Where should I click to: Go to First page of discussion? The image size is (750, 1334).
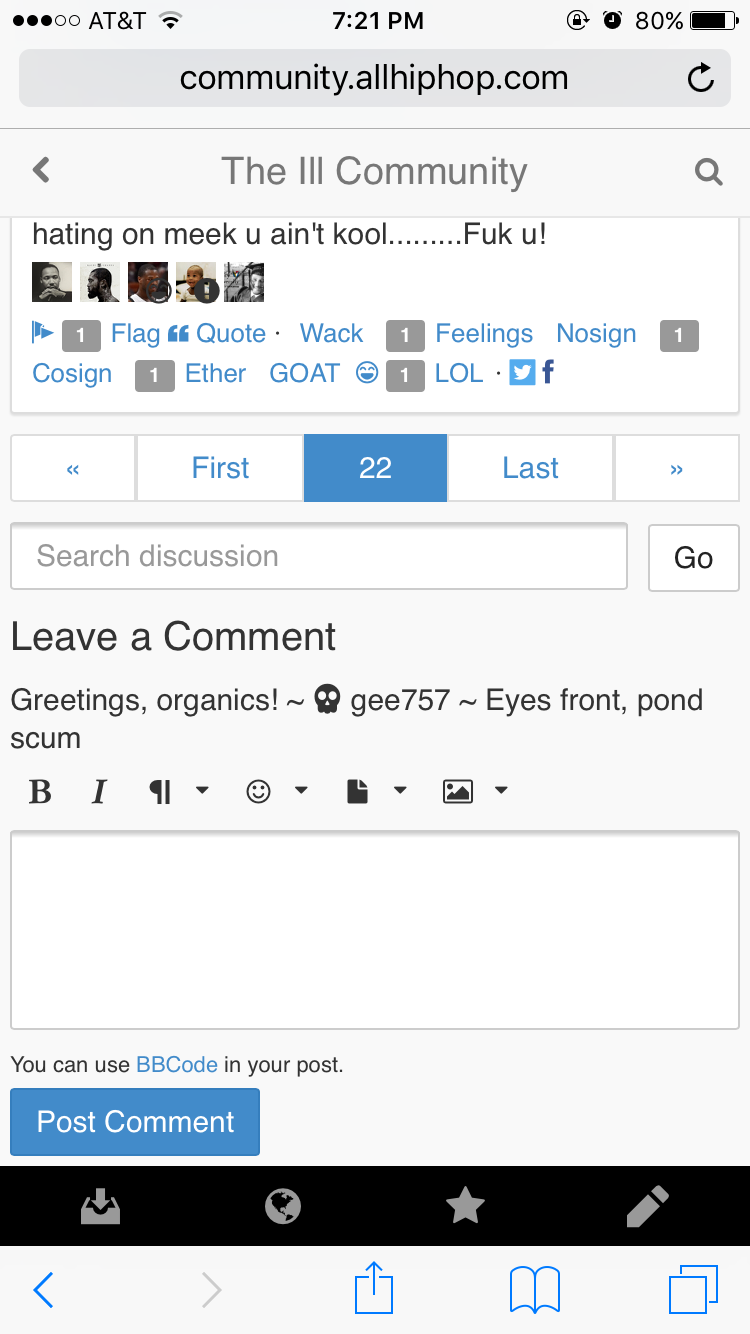click(220, 468)
